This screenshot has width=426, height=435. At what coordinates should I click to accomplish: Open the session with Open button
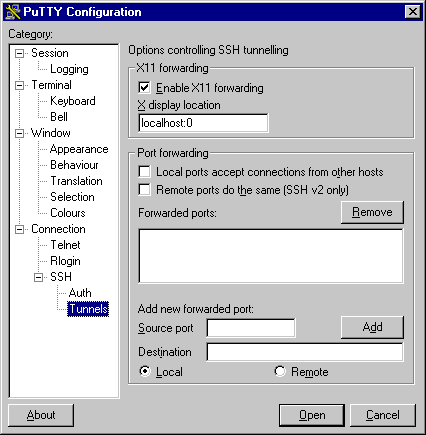point(312,415)
